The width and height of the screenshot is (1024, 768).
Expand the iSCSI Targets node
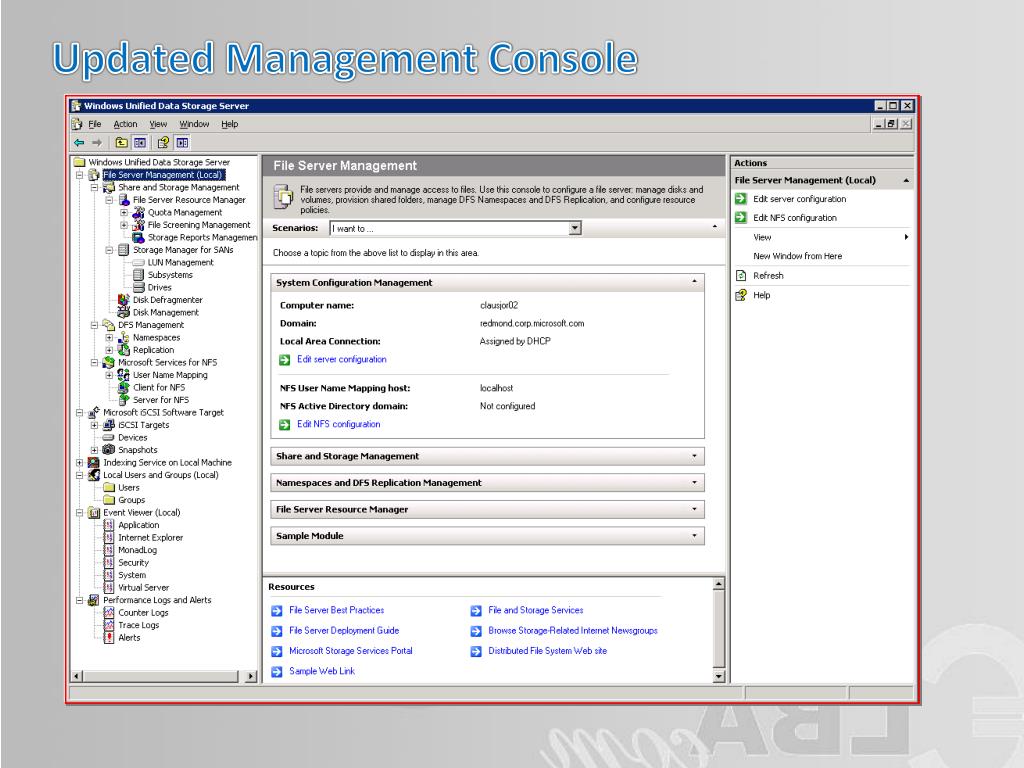click(x=95, y=425)
